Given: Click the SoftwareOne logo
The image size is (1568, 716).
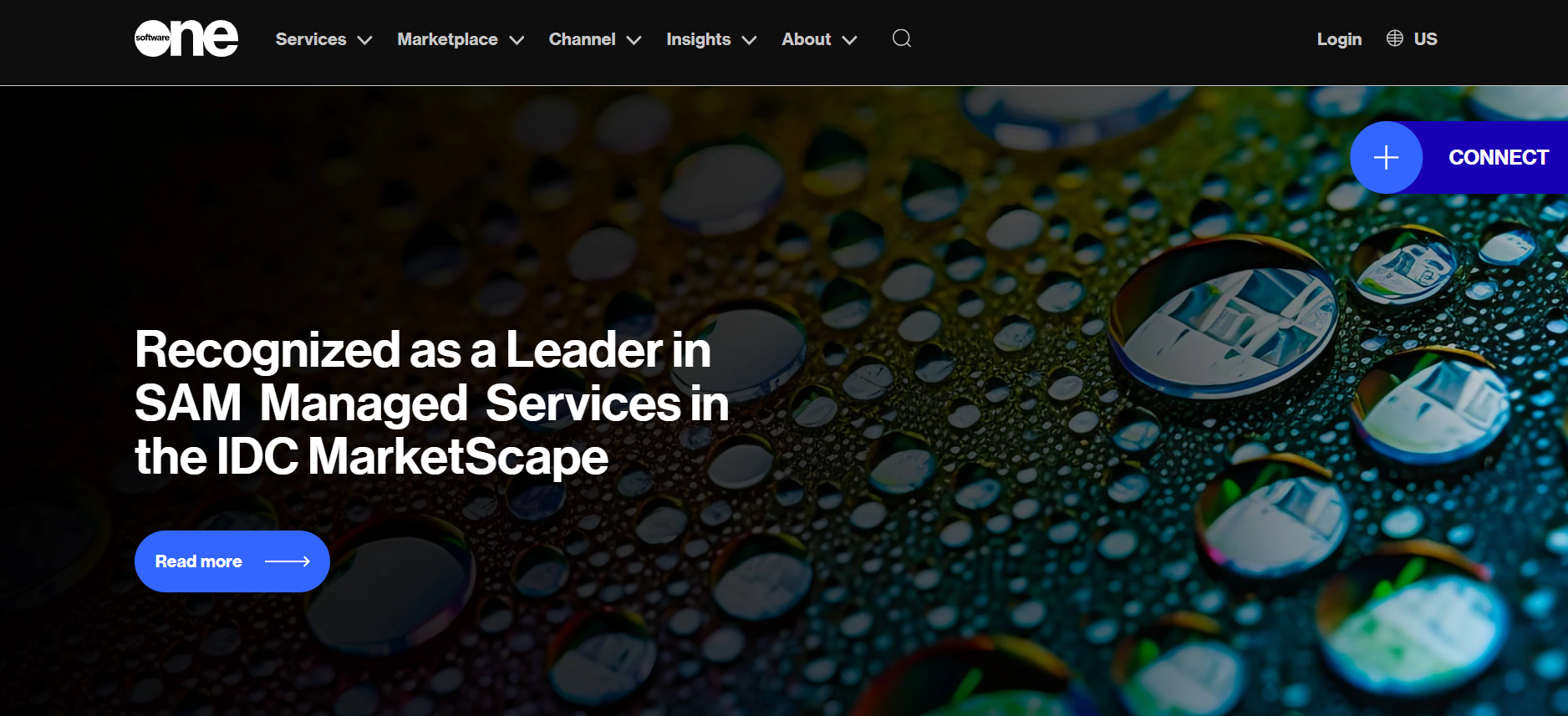Looking at the screenshot, I should [186, 38].
